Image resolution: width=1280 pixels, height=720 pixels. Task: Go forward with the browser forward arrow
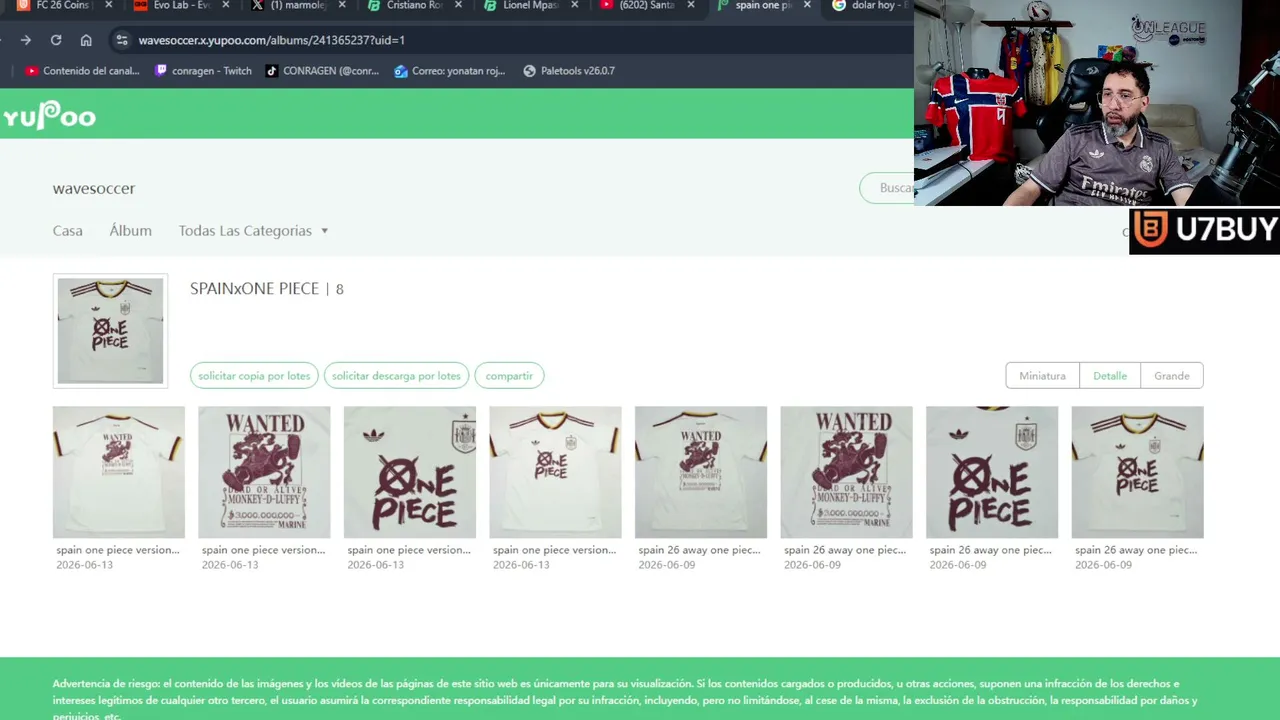(x=26, y=40)
